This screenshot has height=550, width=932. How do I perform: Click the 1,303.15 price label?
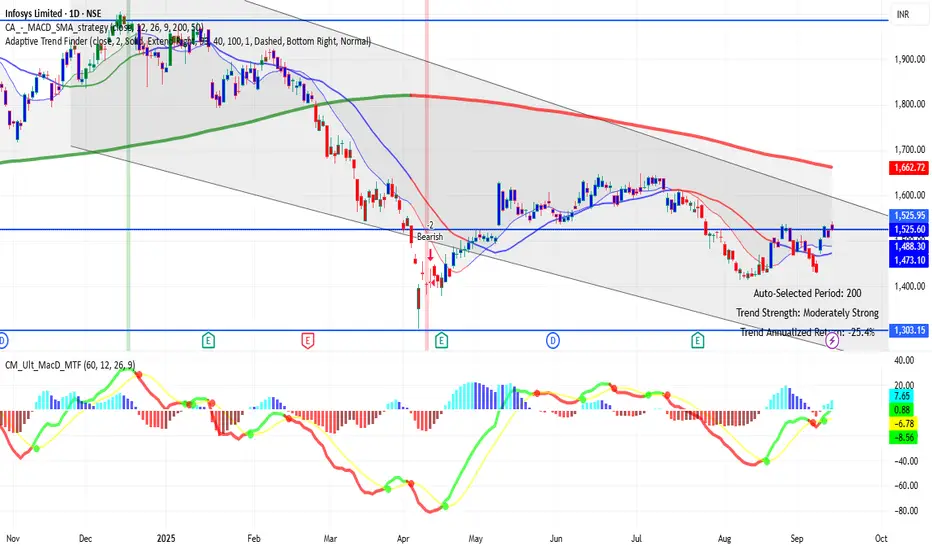909,330
